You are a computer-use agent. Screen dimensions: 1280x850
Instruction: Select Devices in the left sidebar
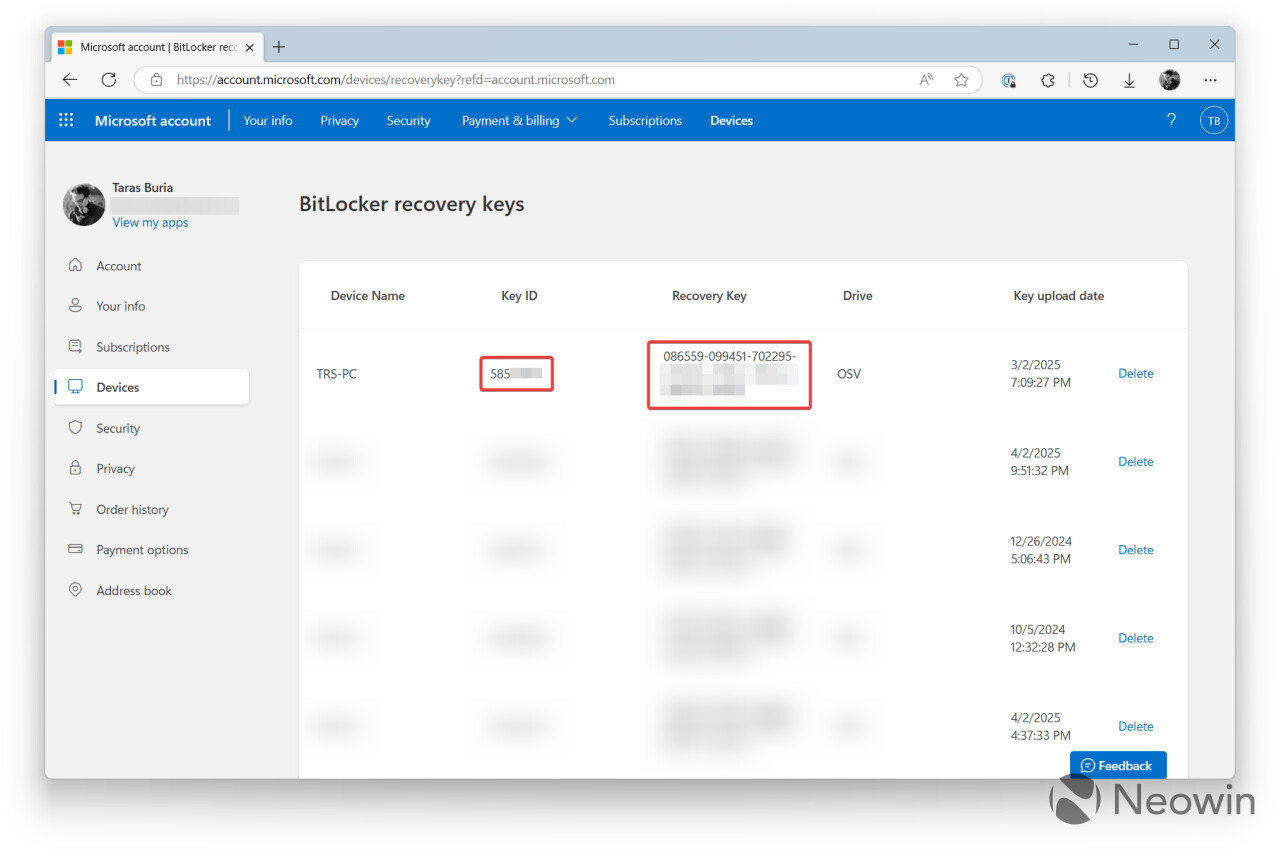151,387
